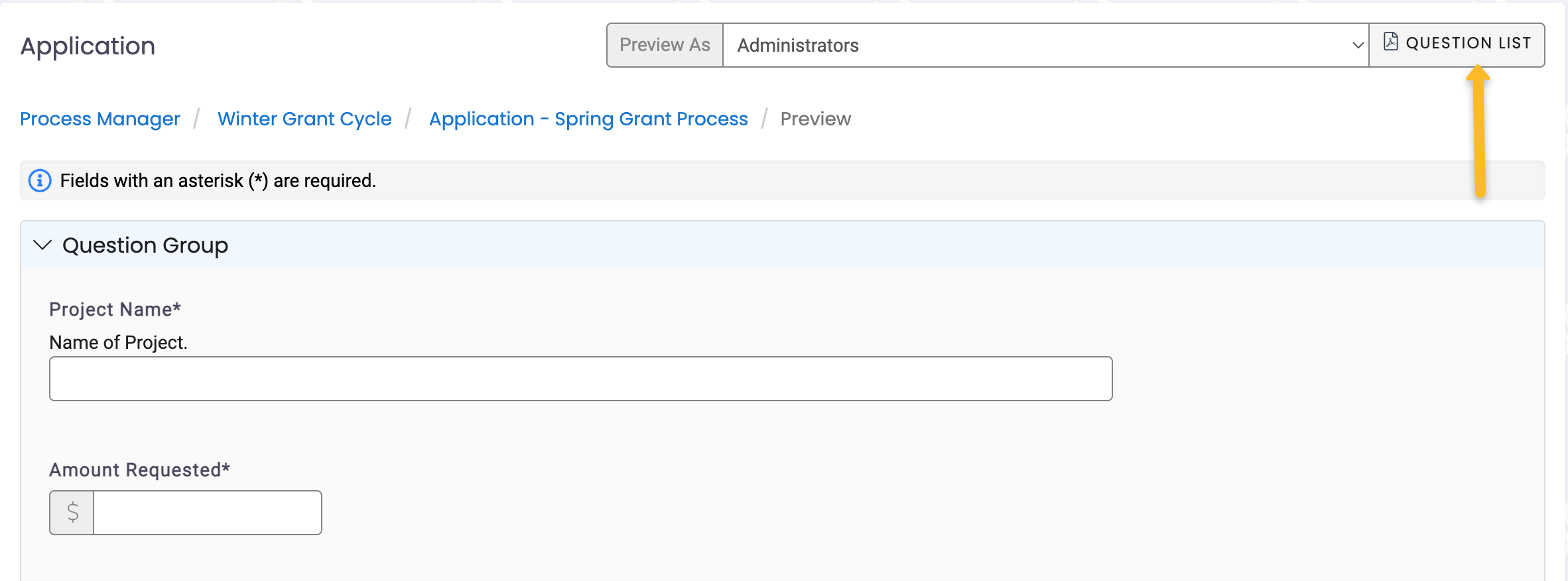Click inside the Project Name text field

point(580,378)
